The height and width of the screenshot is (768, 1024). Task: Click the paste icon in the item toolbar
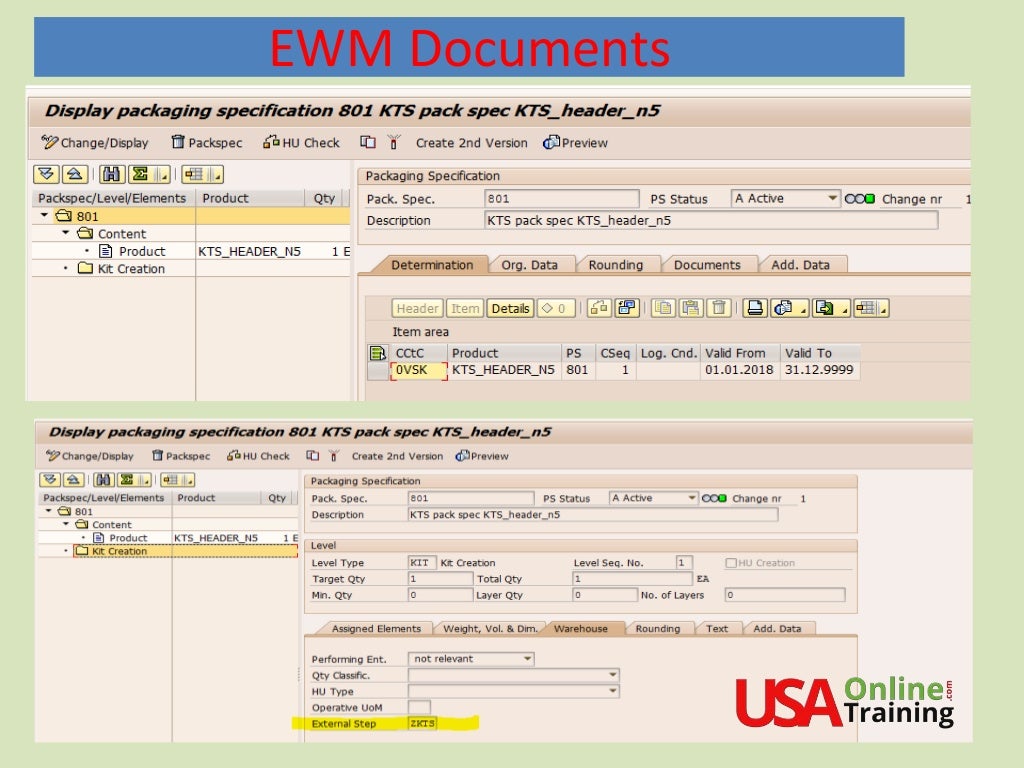click(x=691, y=308)
